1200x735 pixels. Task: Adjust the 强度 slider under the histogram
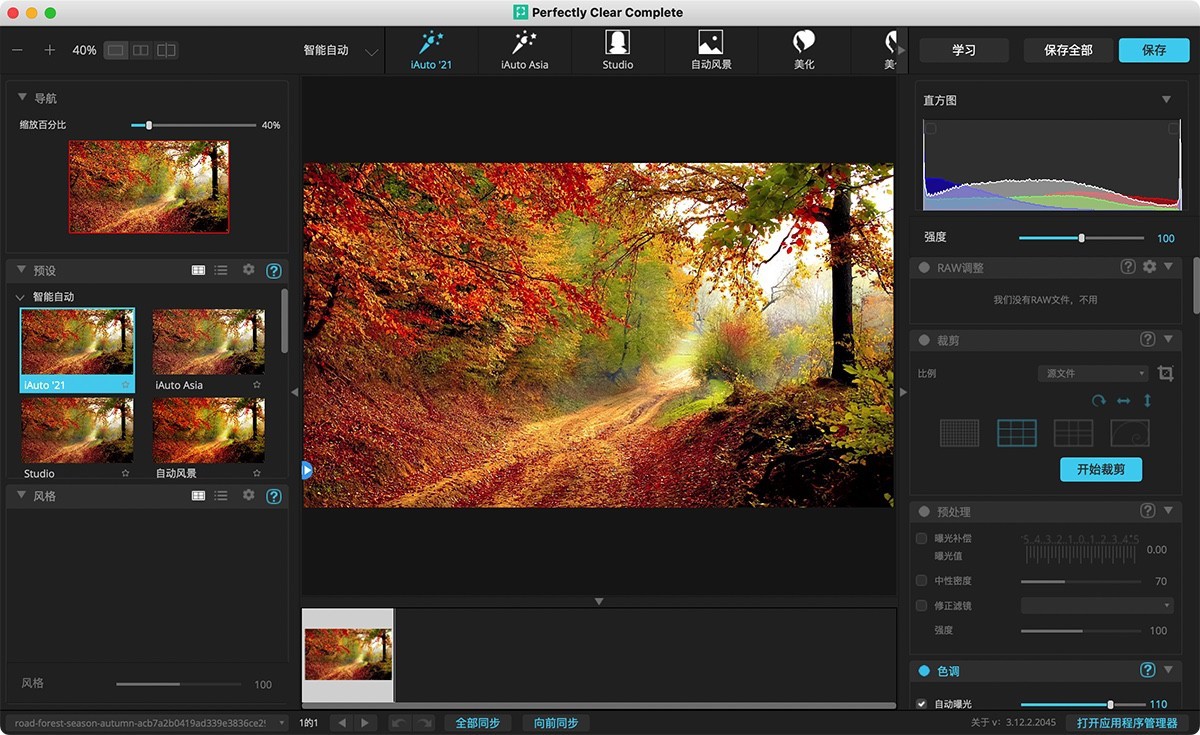click(x=1080, y=238)
